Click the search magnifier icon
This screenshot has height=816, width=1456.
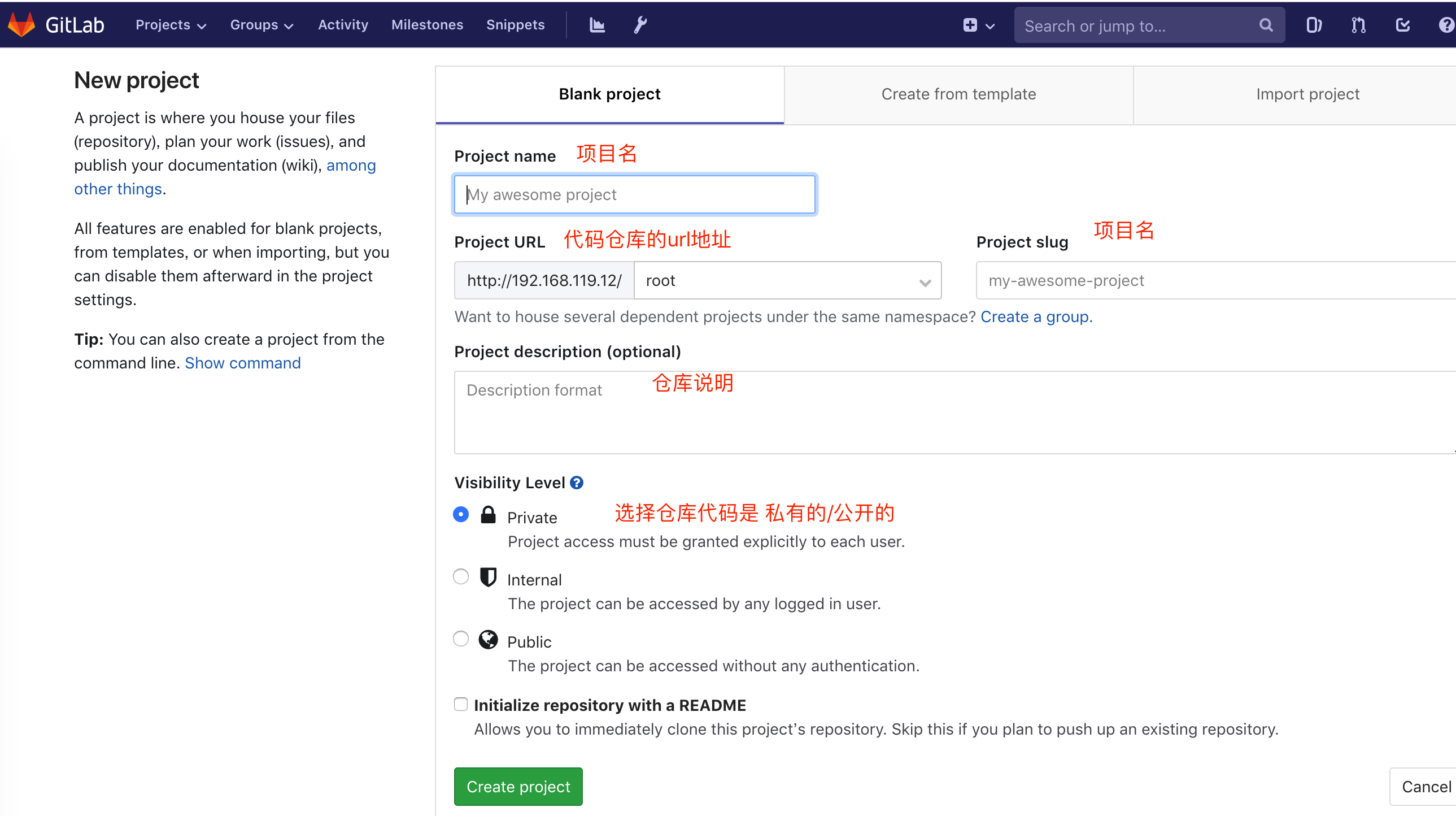point(1266,25)
